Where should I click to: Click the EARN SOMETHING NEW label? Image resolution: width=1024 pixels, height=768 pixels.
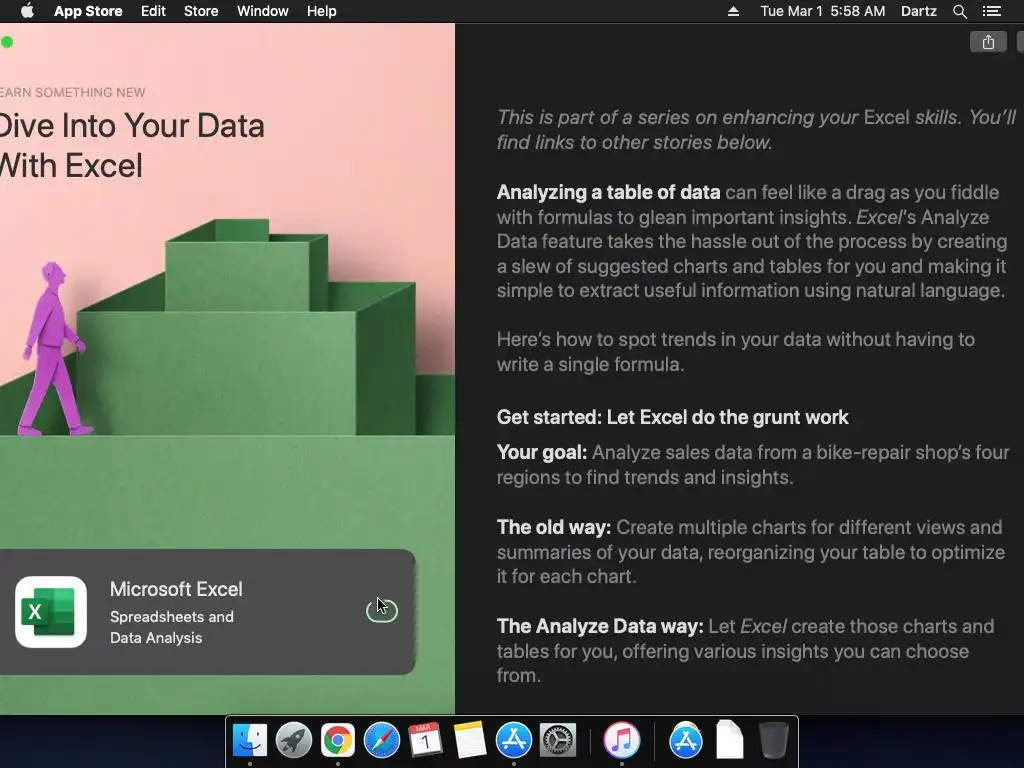click(x=72, y=92)
